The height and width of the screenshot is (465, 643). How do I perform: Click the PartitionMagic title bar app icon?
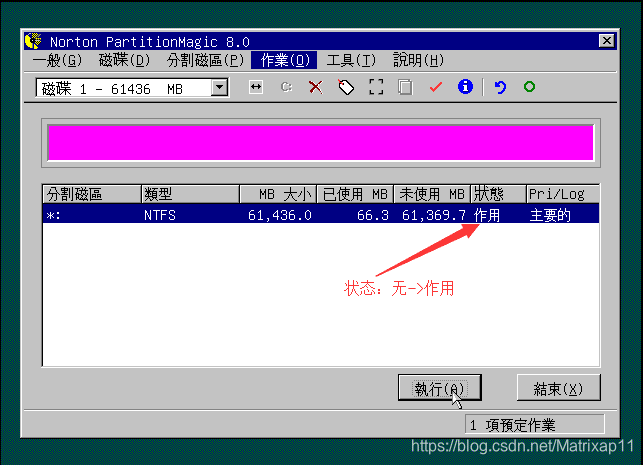(33, 41)
